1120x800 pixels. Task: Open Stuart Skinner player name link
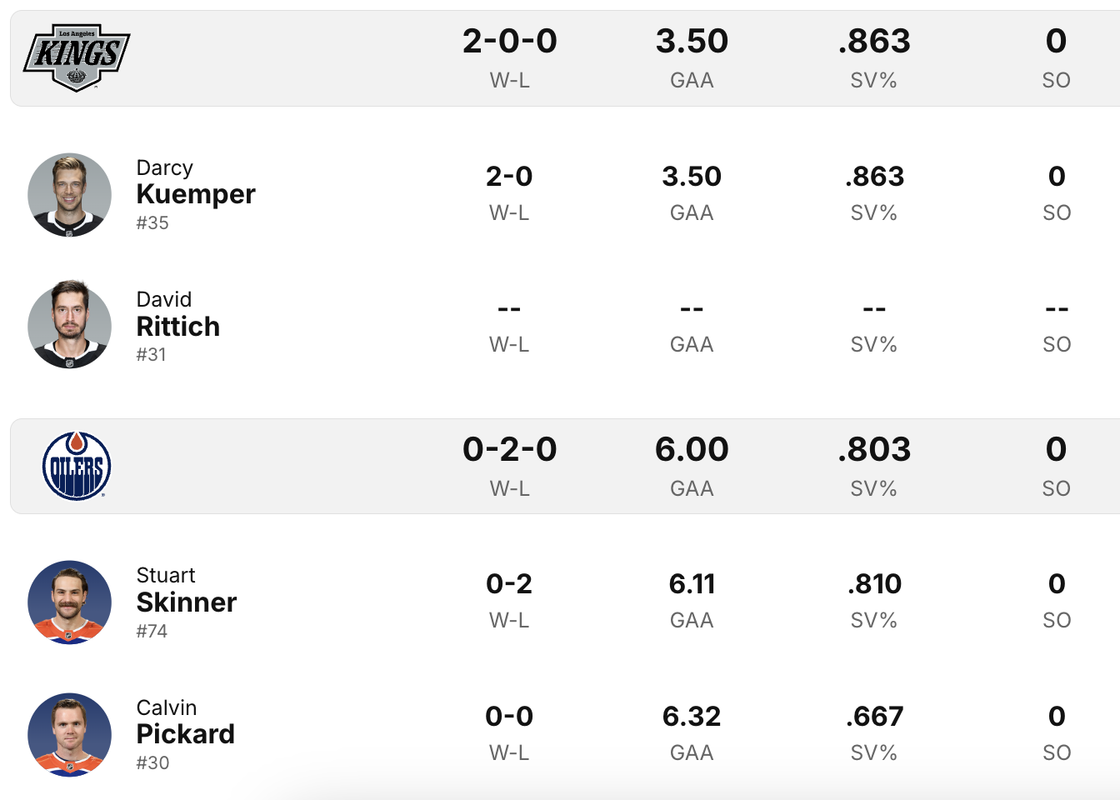186,601
